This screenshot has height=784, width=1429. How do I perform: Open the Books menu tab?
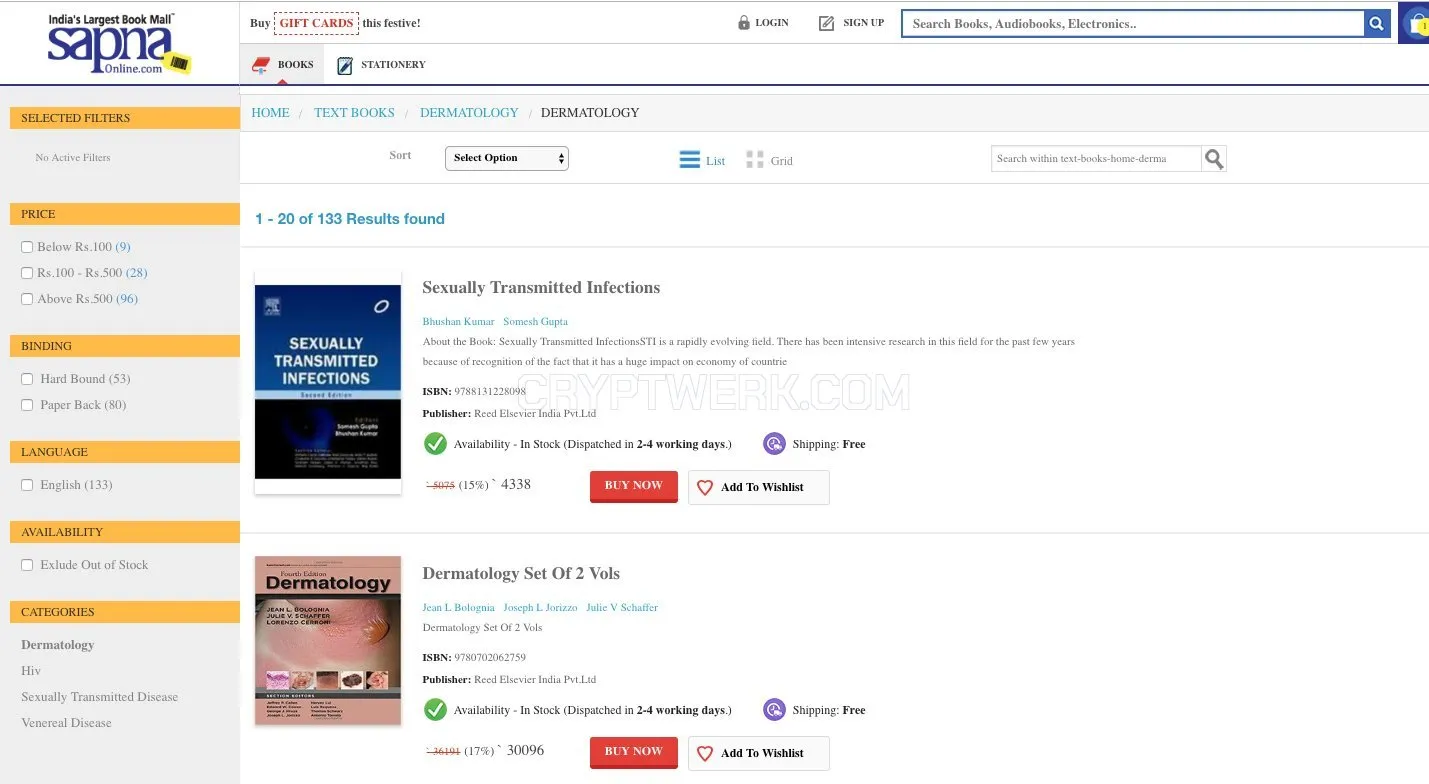click(283, 65)
